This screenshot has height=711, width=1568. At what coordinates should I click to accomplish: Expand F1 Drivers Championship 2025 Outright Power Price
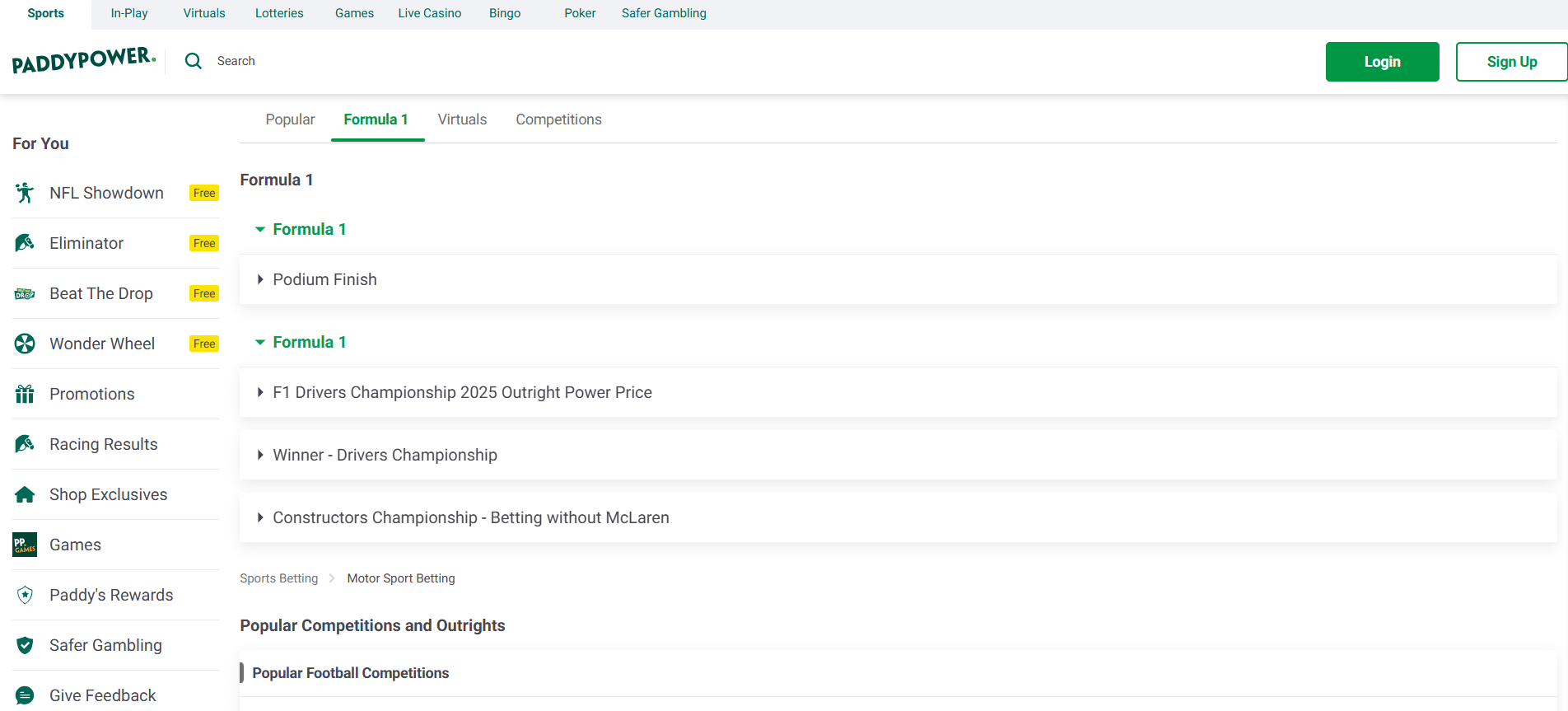461,392
